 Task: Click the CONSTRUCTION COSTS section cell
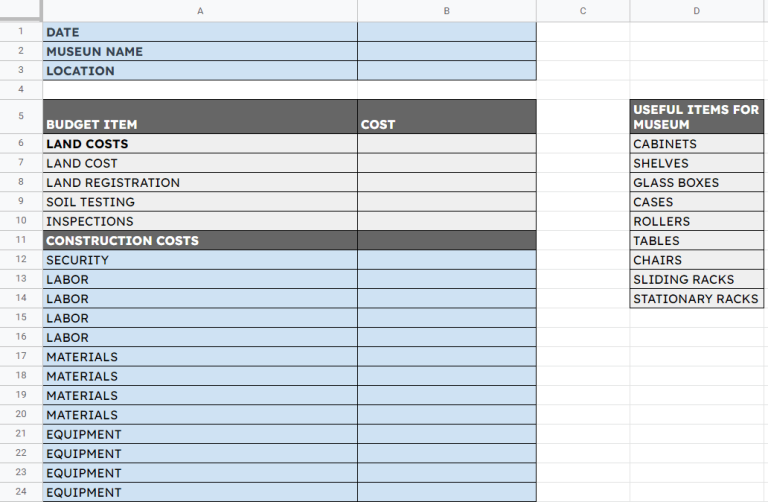pos(200,240)
